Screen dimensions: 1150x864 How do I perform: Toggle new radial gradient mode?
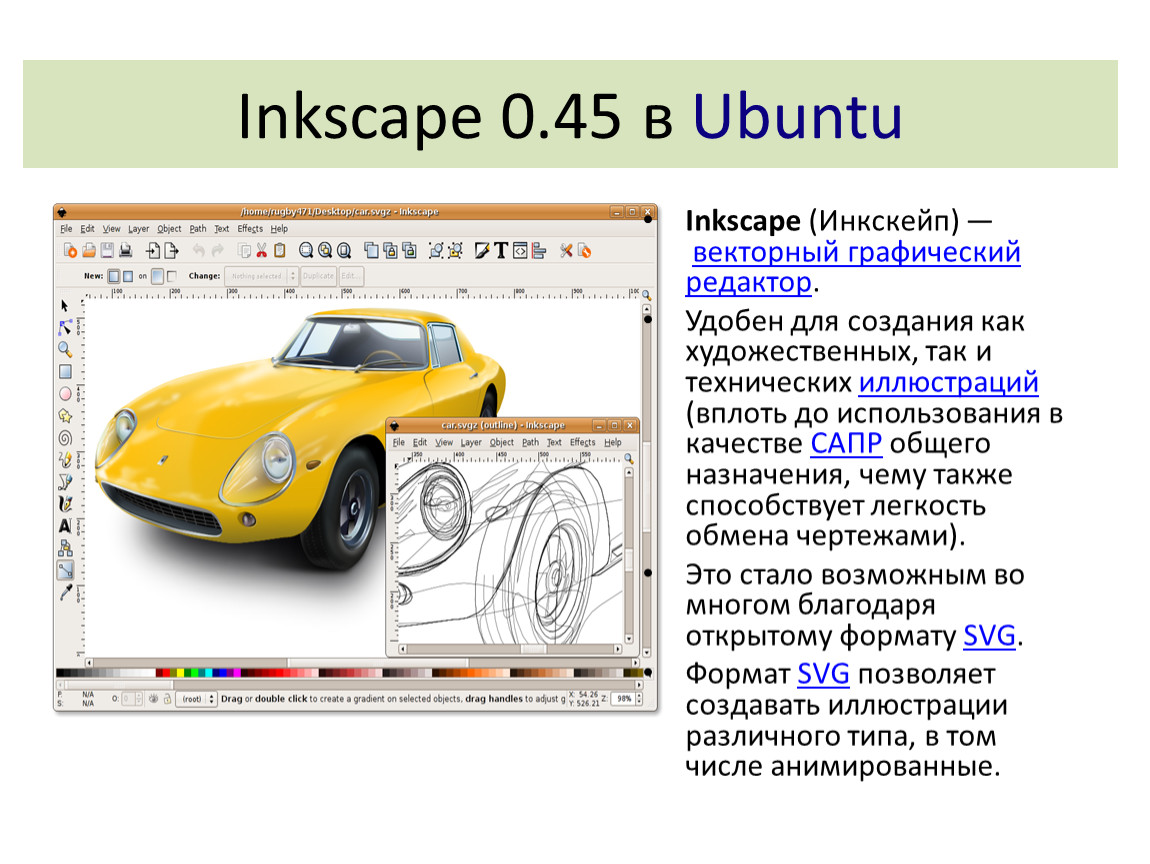click(x=128, y=277)
